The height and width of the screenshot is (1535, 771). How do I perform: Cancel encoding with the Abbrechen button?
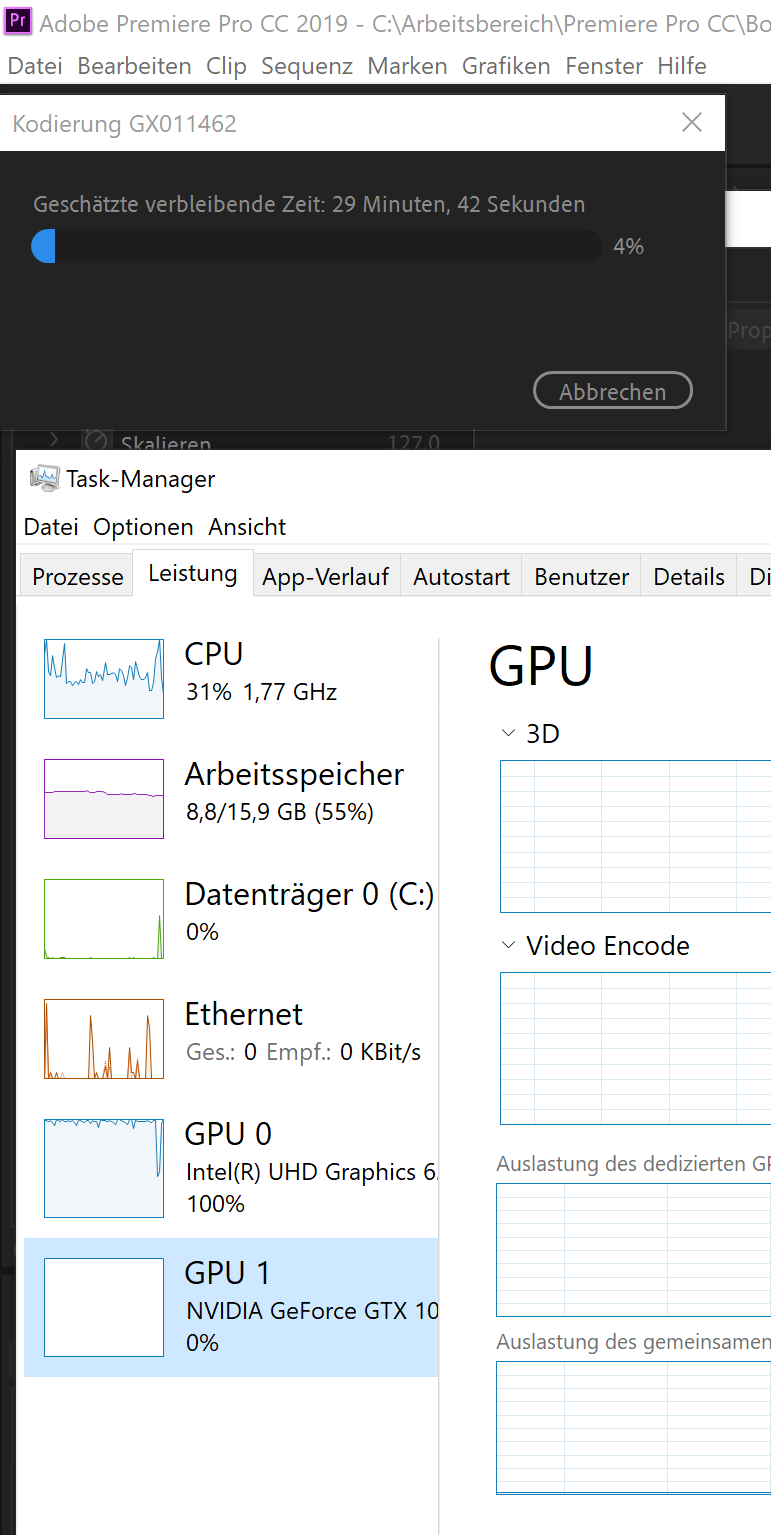613,391
